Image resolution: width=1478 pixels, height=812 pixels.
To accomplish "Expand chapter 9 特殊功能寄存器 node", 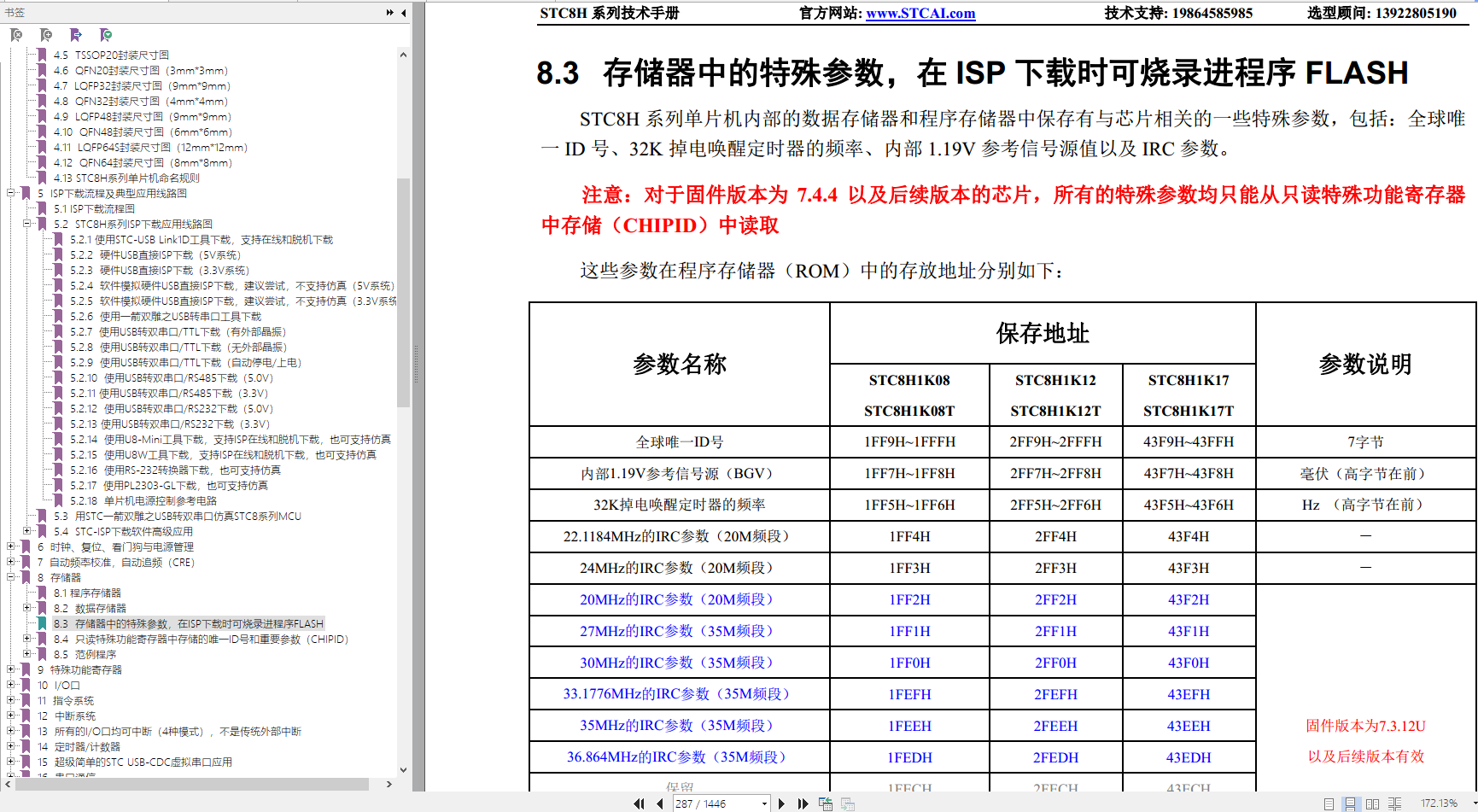I will coord(11,669).
